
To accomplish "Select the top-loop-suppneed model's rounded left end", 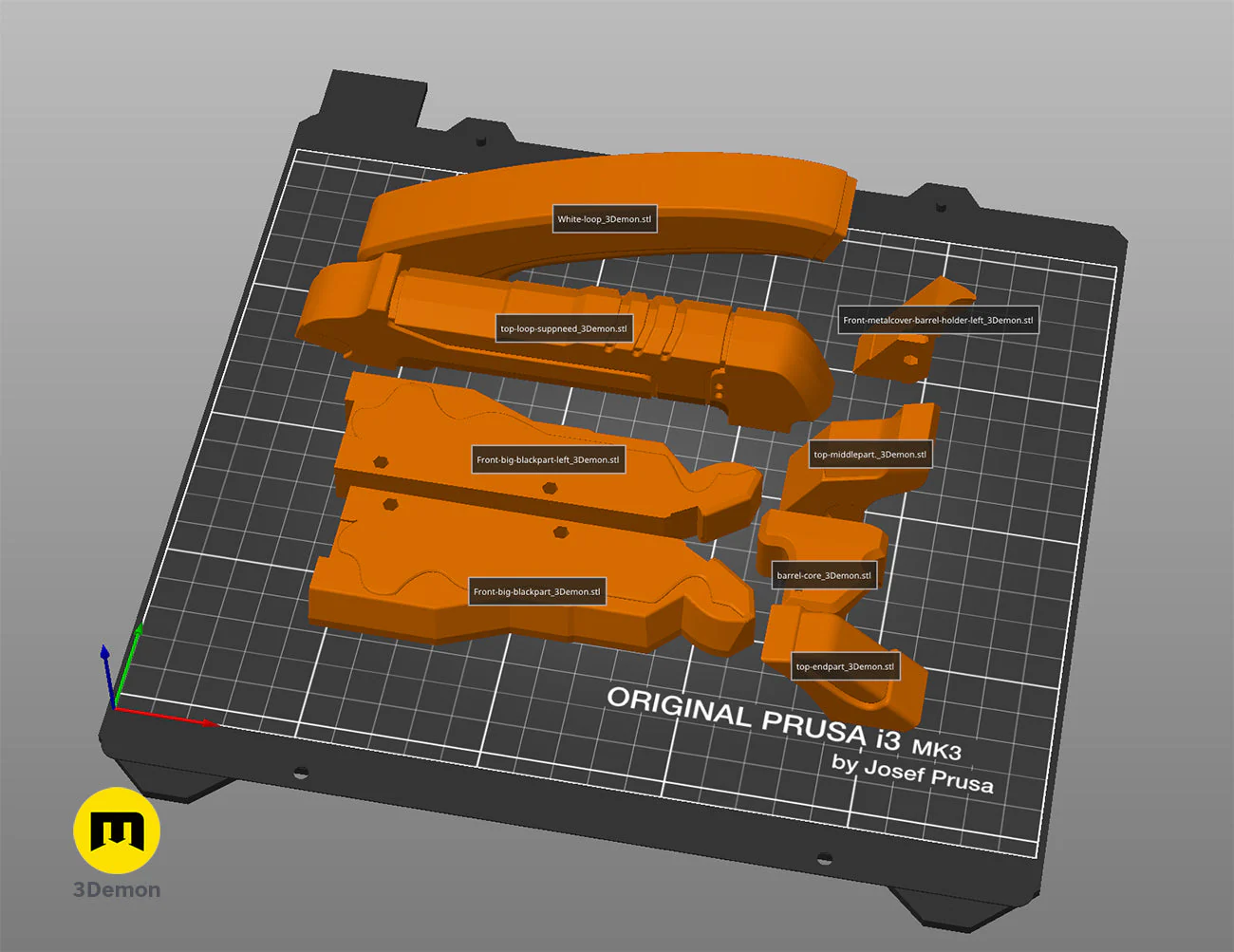I will click(x=337, y=308).
